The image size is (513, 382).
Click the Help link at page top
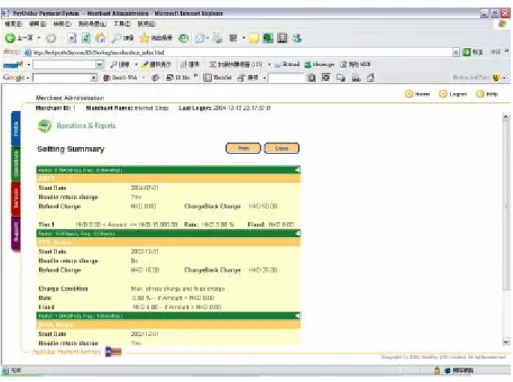click(487, 94)
